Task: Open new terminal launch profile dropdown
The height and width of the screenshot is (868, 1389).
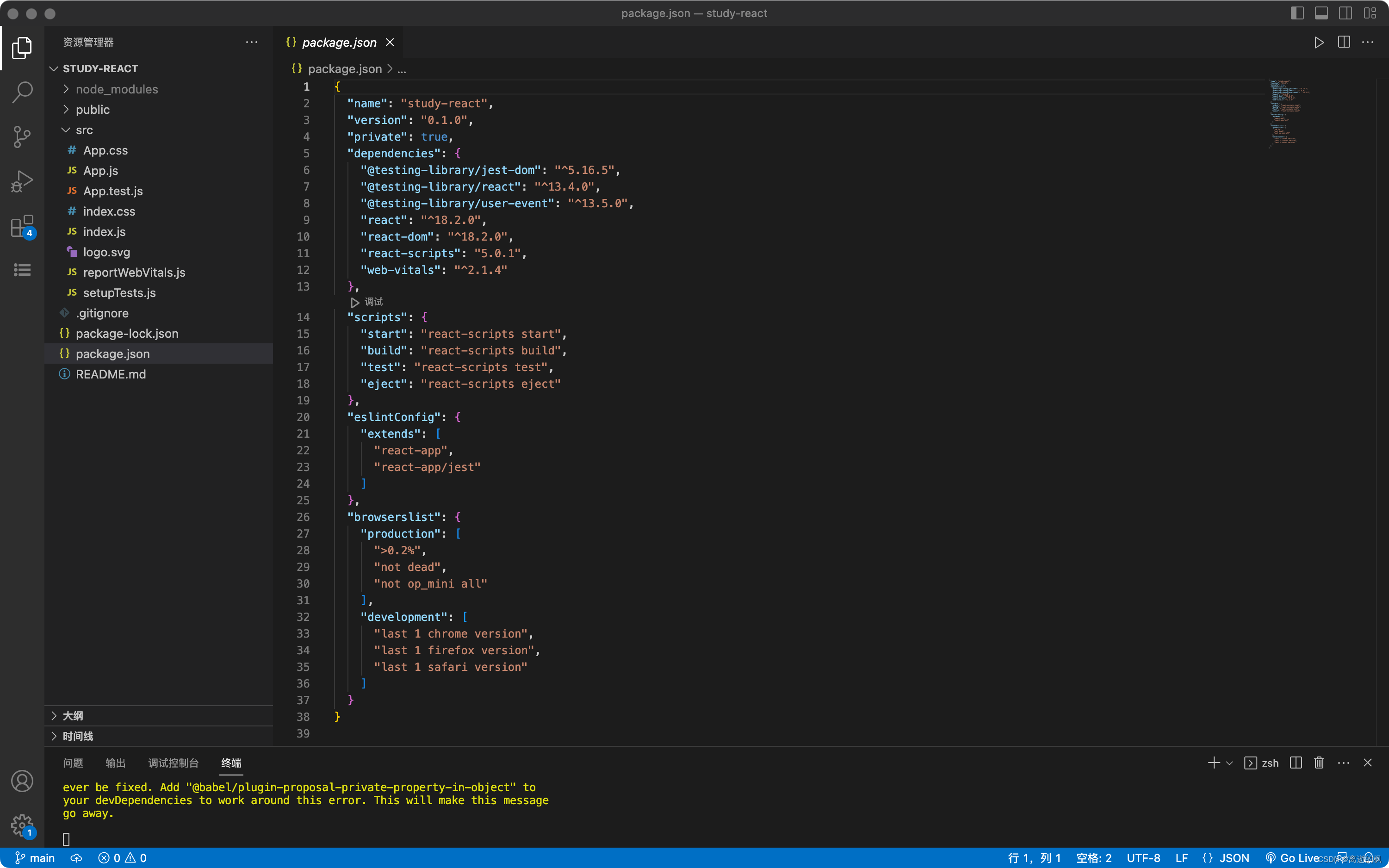Action: point(1229,763)
